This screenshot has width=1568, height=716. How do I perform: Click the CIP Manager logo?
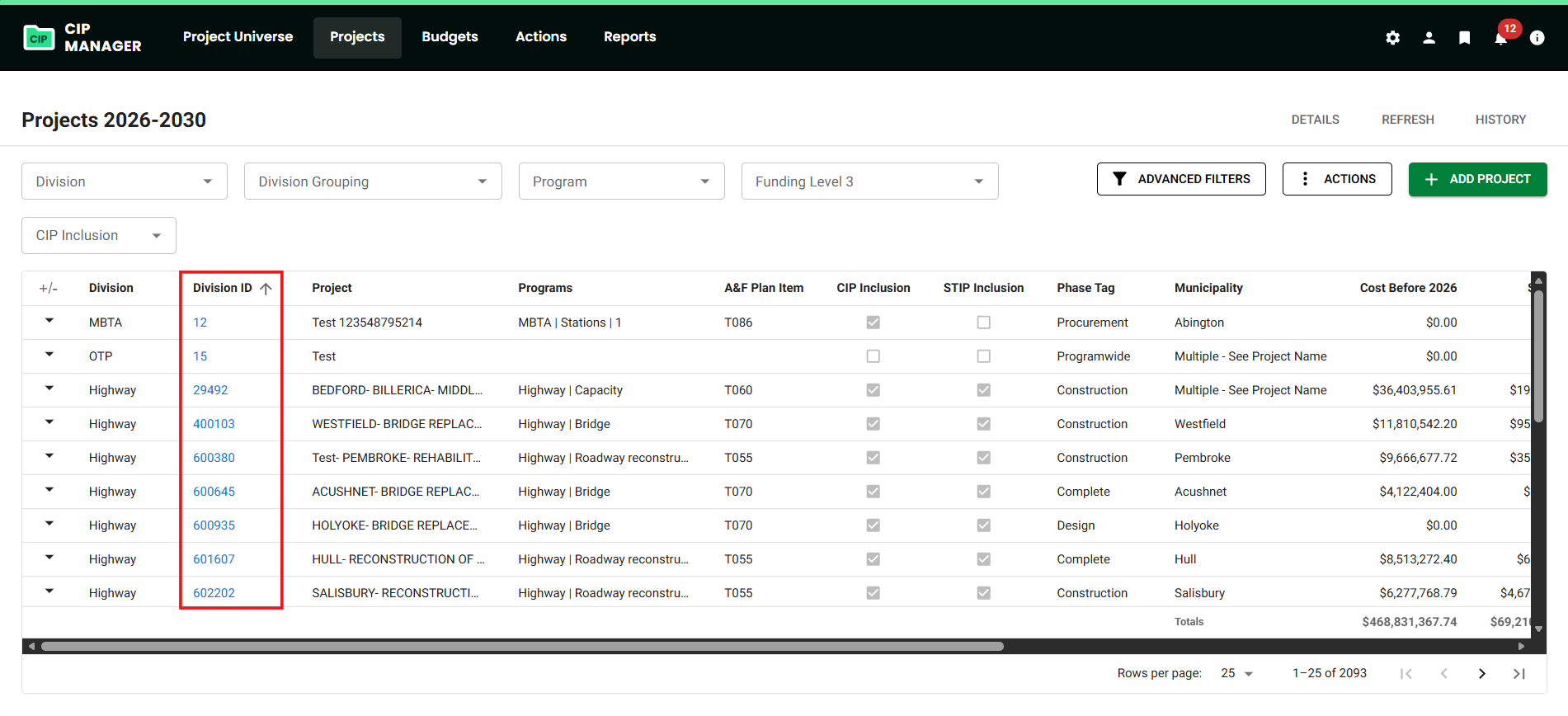point(82,38)
